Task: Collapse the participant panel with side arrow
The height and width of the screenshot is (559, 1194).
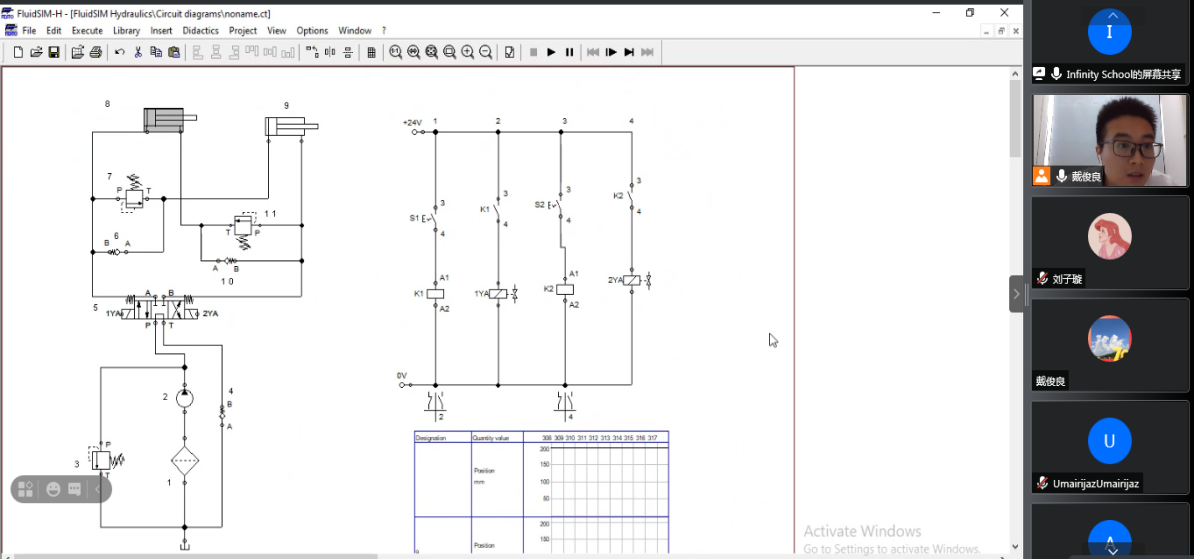Action: [1016, 294]
